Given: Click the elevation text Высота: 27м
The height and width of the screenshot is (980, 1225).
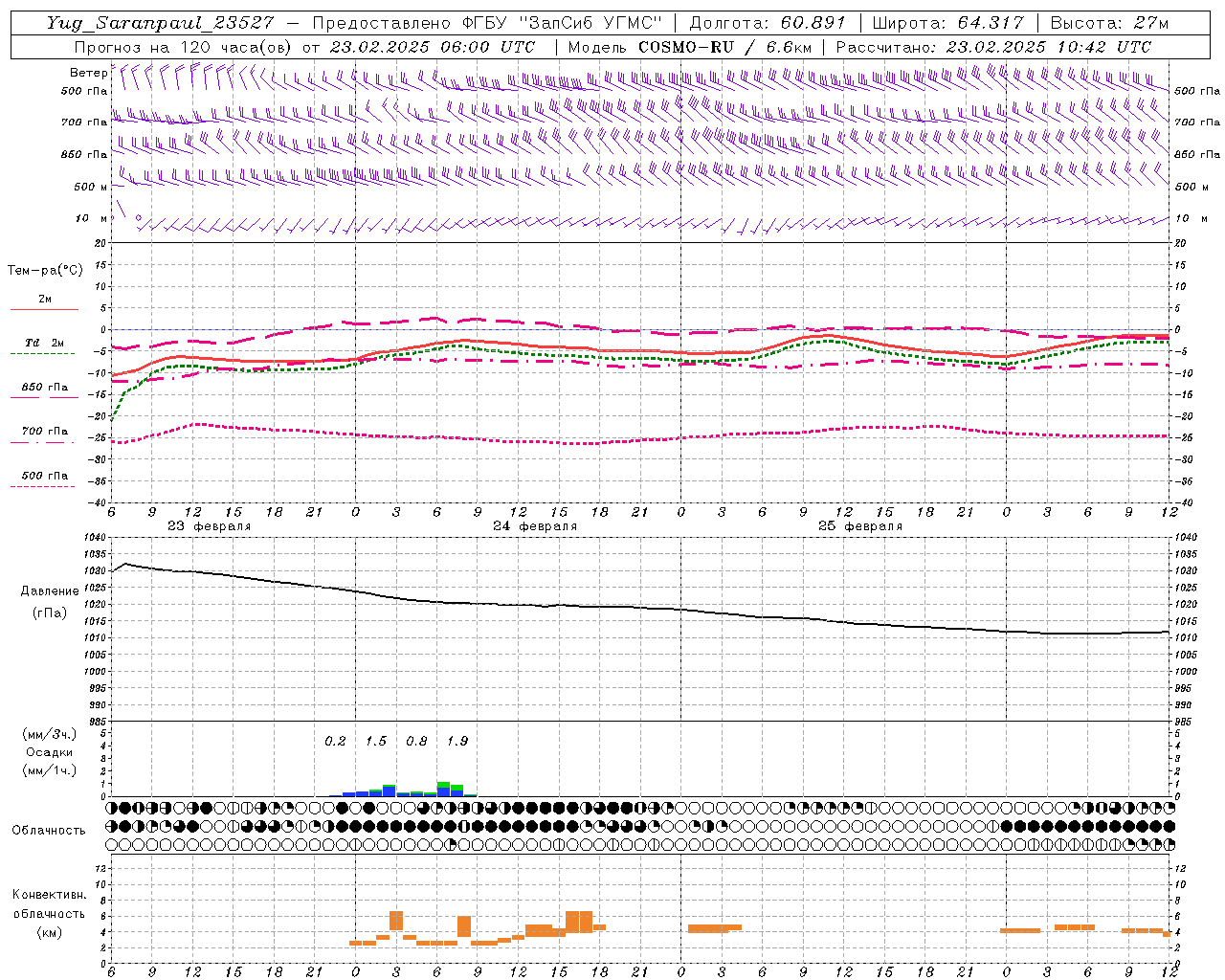Looking at the screenshot, I should click(x=1109, y=23).
